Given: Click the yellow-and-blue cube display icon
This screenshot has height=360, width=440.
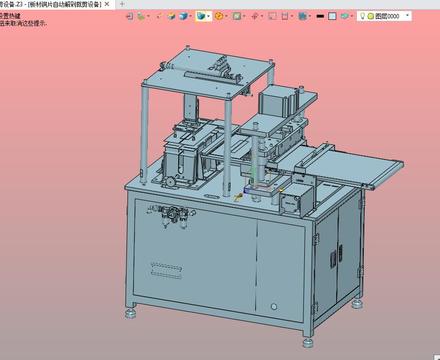Looking at the screenshot, I should [x=171, y=16].
